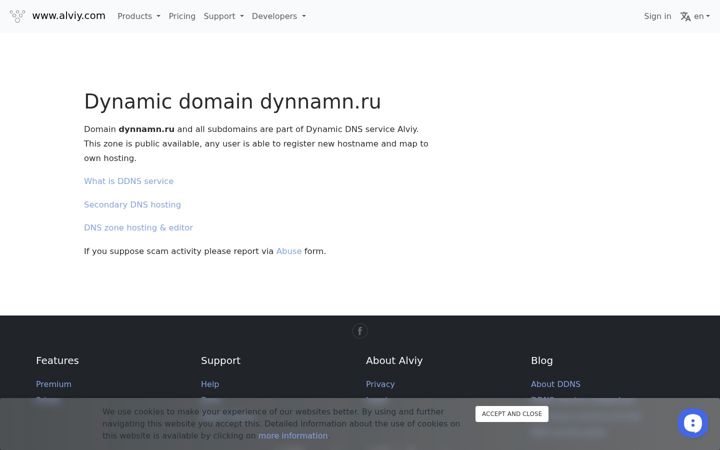Click the About Alviy footer heading
Viewport: 720px width, 450px height.
pyautogui.click(x=394, y=360)
